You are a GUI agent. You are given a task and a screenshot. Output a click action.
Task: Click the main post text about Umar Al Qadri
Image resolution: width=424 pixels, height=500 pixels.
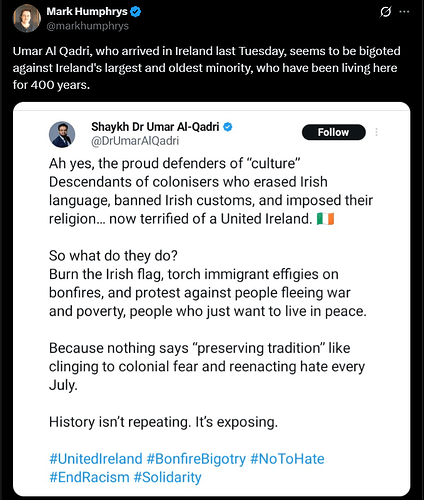[207, 68]
